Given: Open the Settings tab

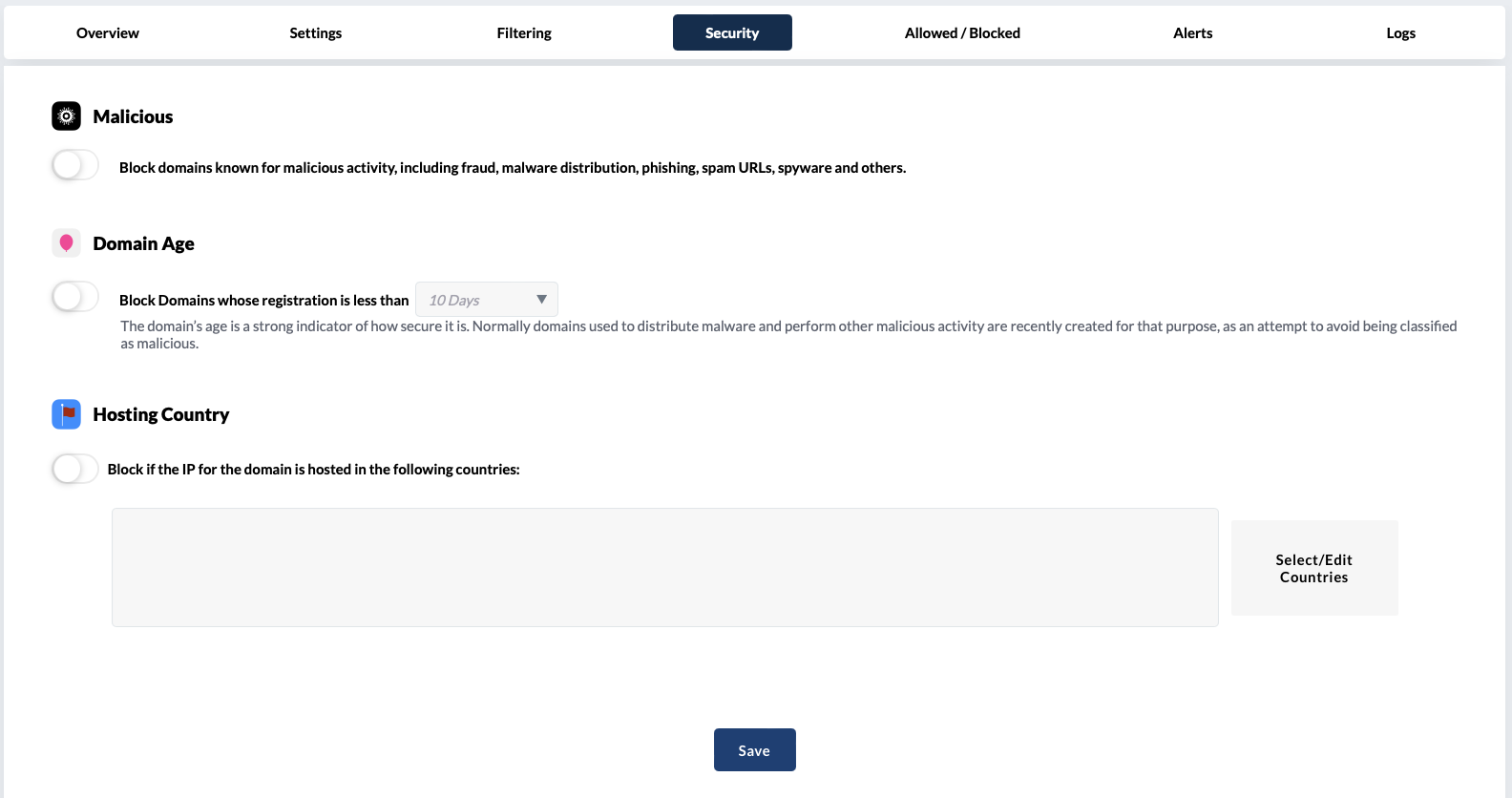Looking at the screenshot, I should [315, 33].
